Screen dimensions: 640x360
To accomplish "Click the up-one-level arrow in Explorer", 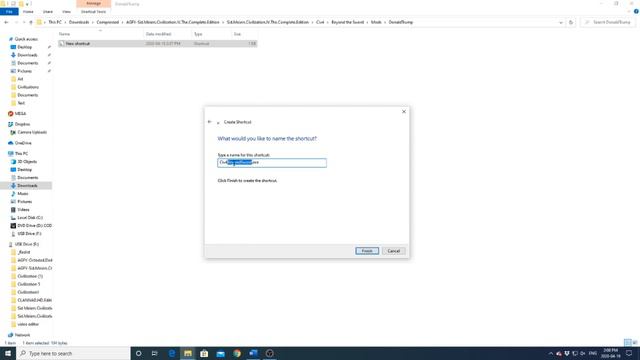I will click(x=31, y=22).
